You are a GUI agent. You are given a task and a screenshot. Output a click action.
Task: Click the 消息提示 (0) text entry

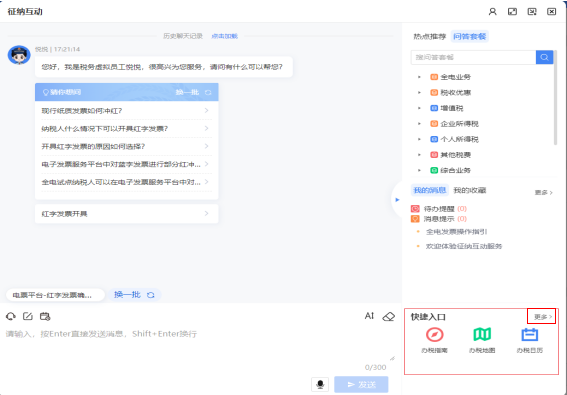point(445,219)
